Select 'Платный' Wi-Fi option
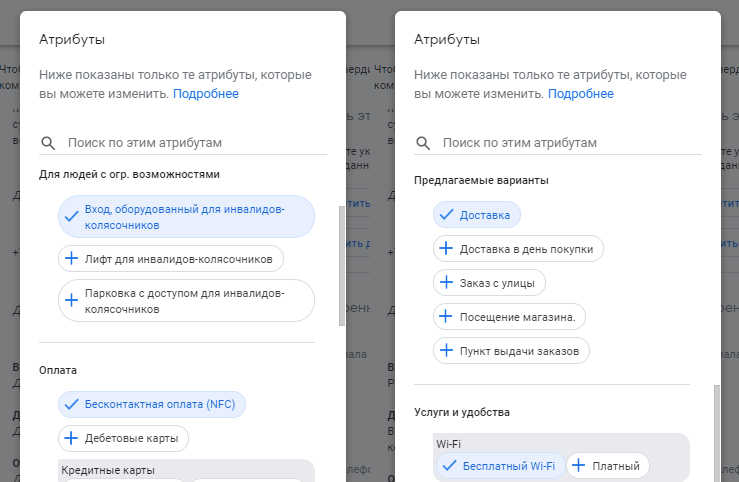The width and height of the screenshot is (739, 482). (608, 466)
